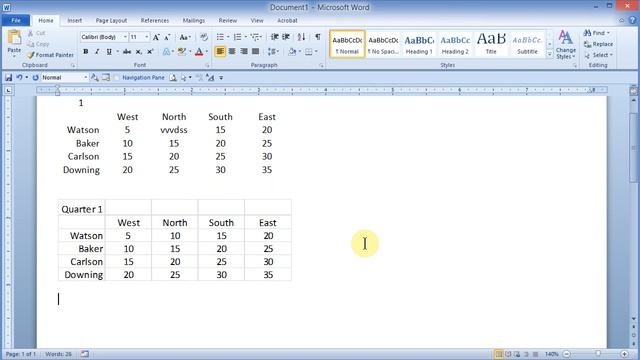This screenshot has width=640, height=360.
Task: Toggle Underline formatting
Action: [109, 51]
